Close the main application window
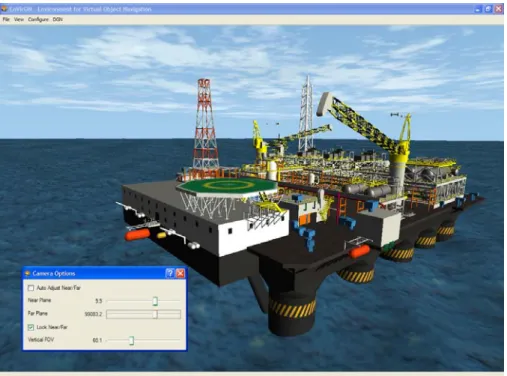 (x=499, y=9)
